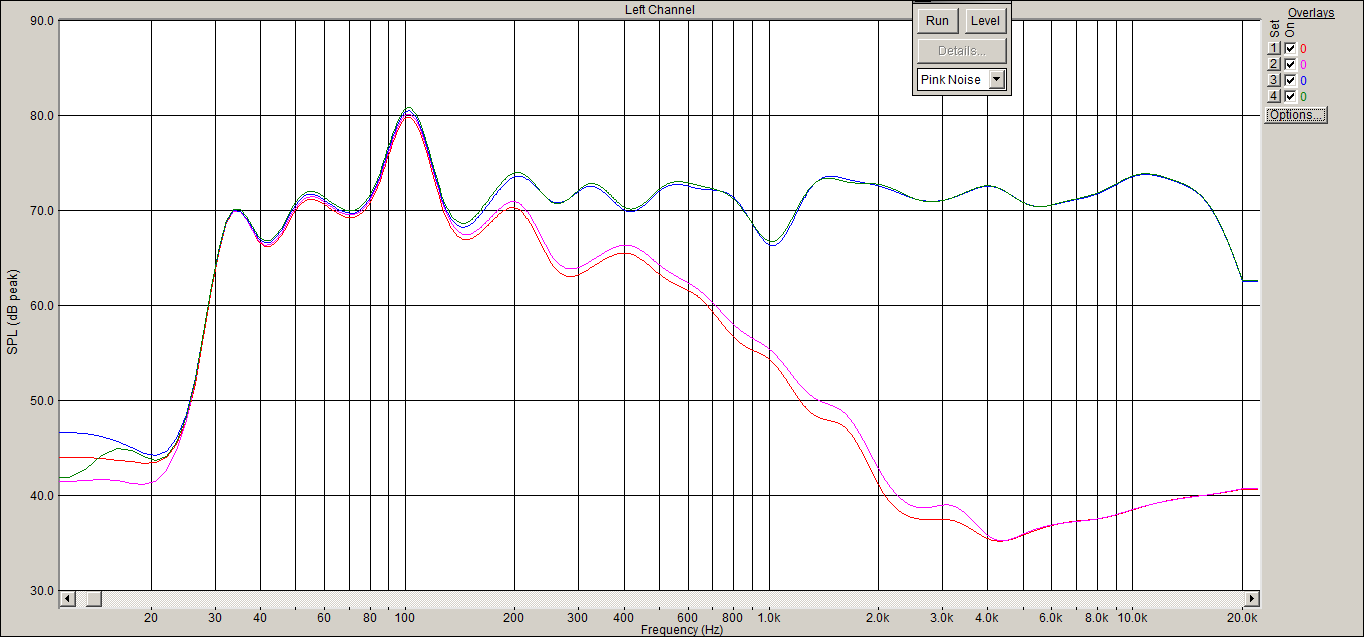Click the 30.0 value on the SPL axis

coord(42,590)
